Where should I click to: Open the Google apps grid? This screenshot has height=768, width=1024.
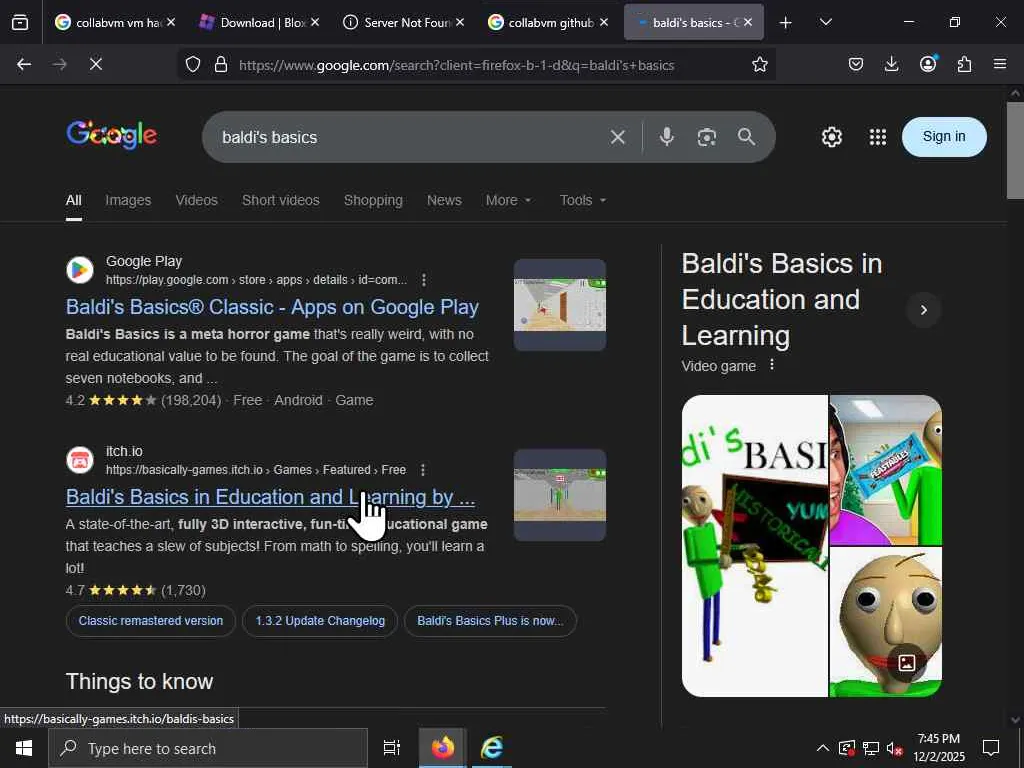coord(878,137)
